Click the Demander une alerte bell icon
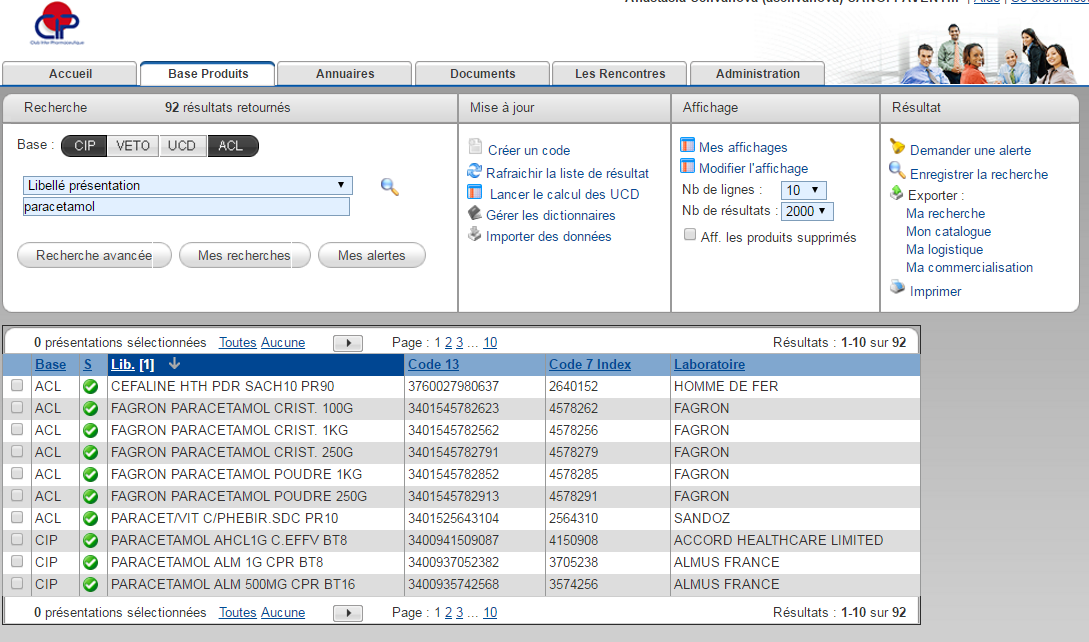The width and height of the screenshot is (1089, 642). [897, 147]
